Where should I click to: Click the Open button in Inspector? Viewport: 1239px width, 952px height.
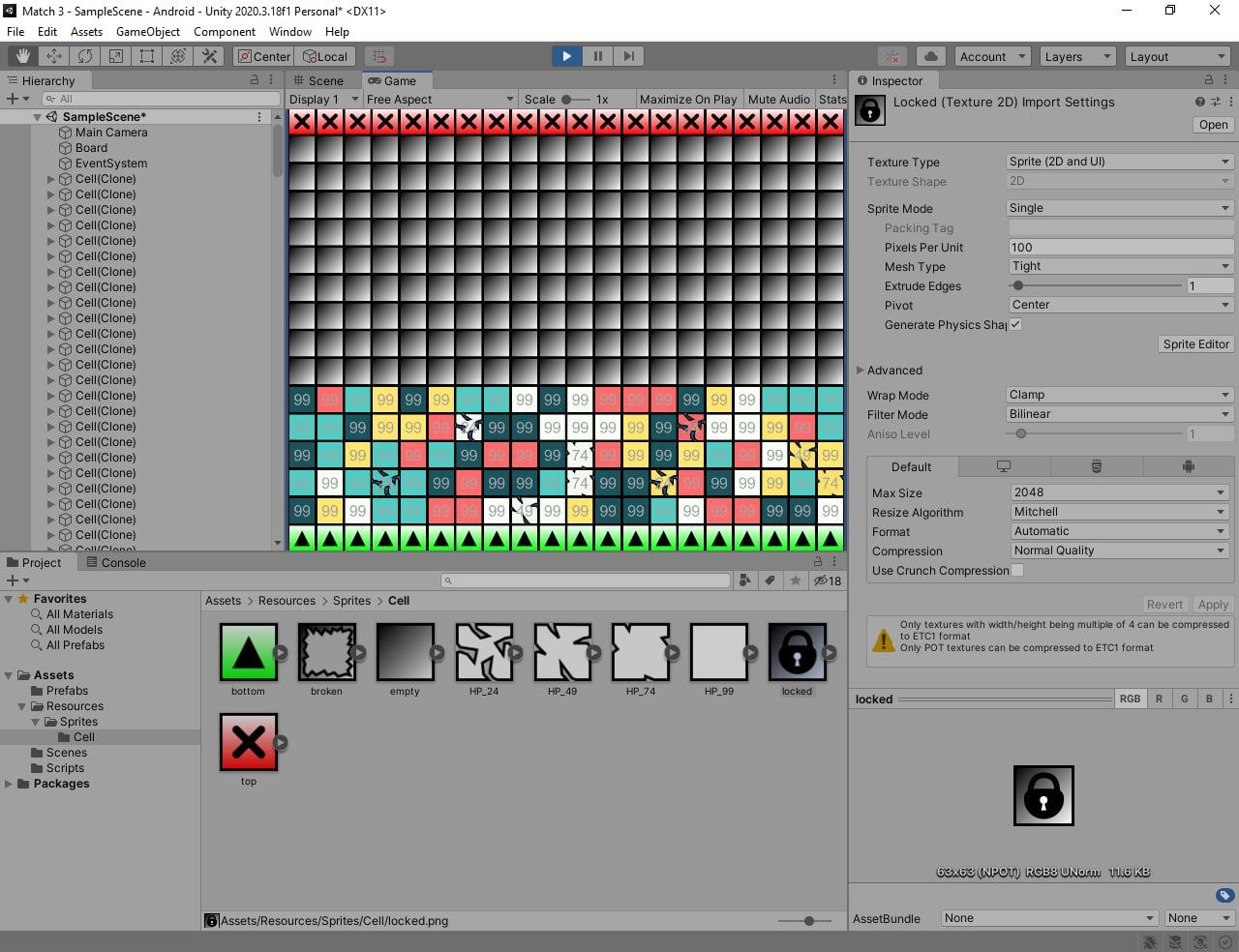click(x=1213, y=124)
